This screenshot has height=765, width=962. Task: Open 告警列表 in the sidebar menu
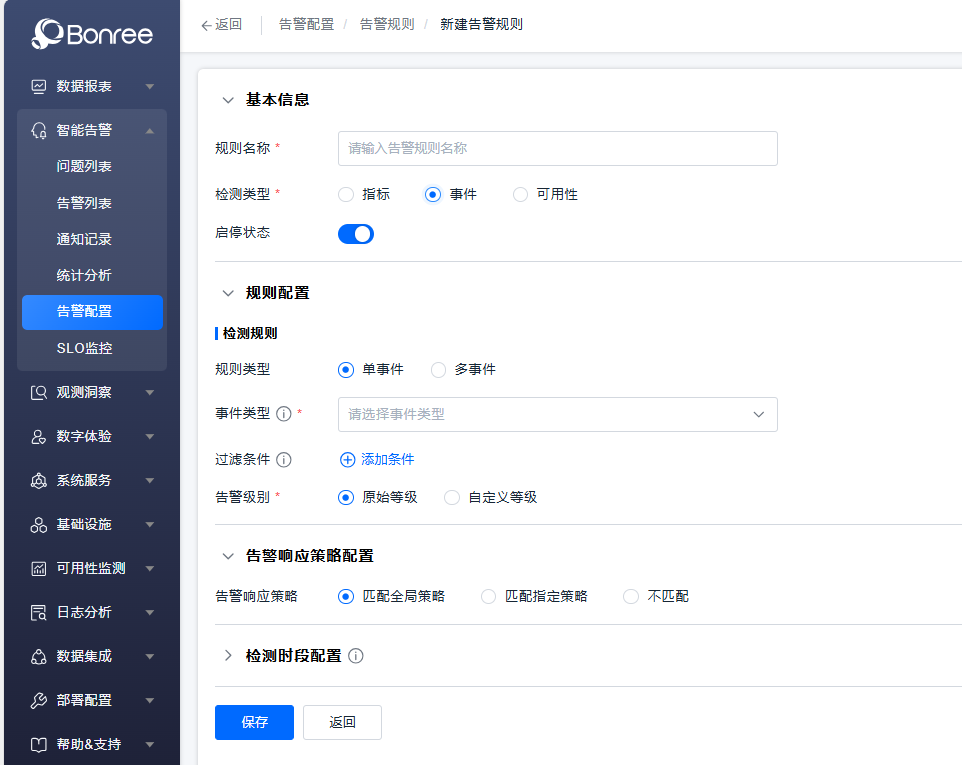(84, 203)
